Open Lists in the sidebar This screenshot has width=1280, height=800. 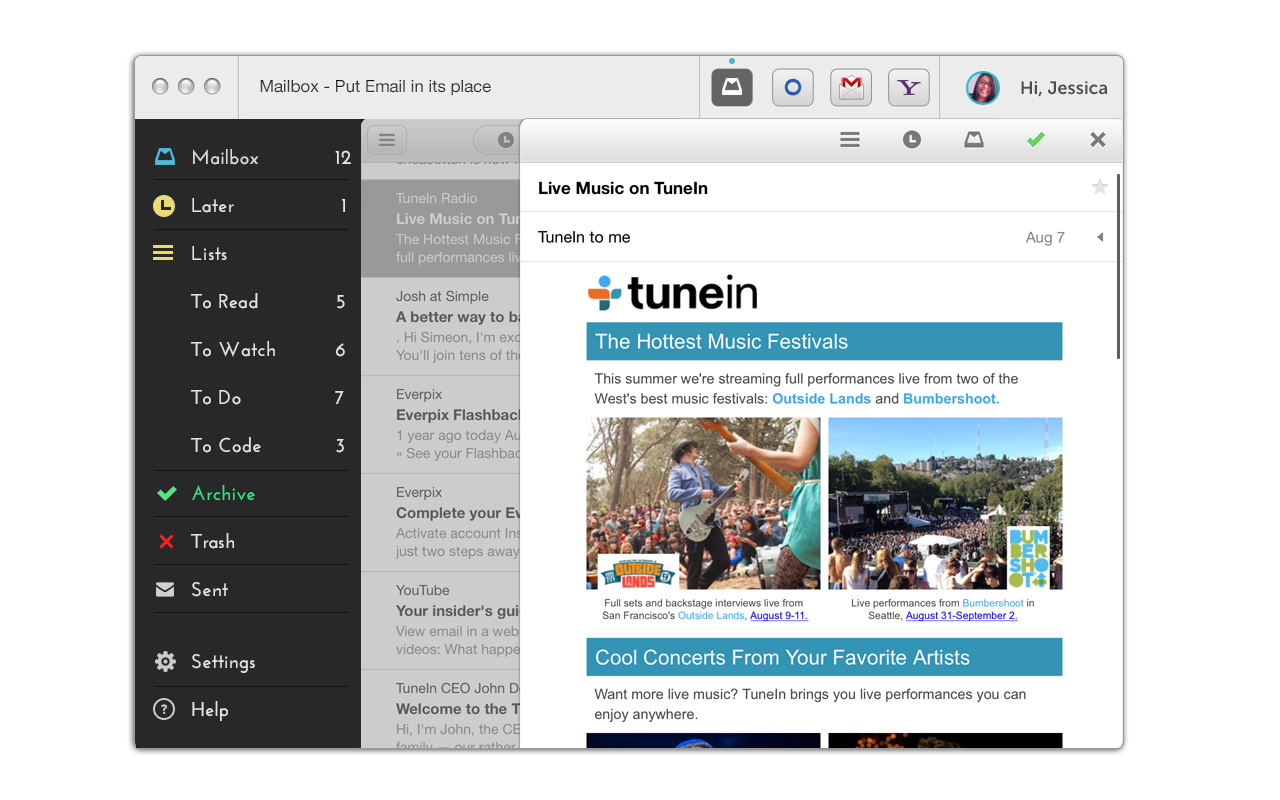pyautogui.click(x=251, y=254)
